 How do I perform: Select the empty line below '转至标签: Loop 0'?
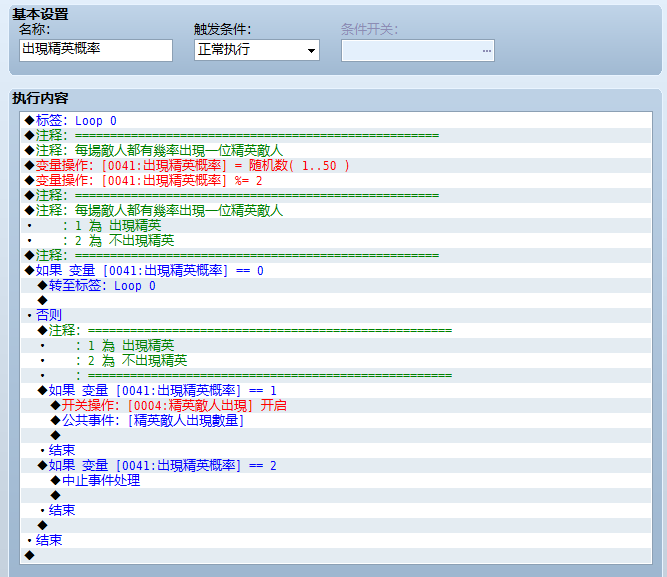tap(336, 300)
